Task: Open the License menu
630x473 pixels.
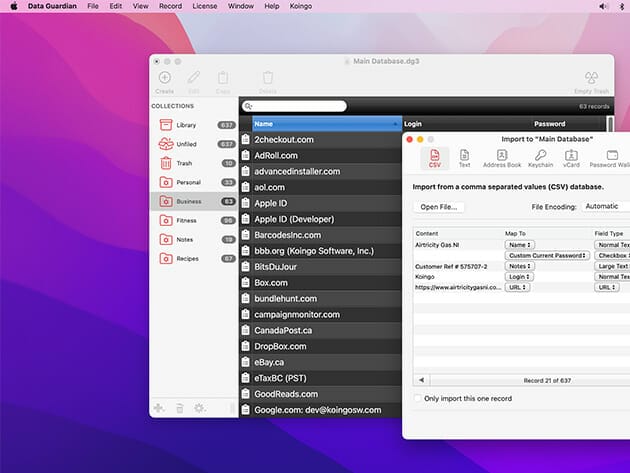Action: click(x=204, y=6)
